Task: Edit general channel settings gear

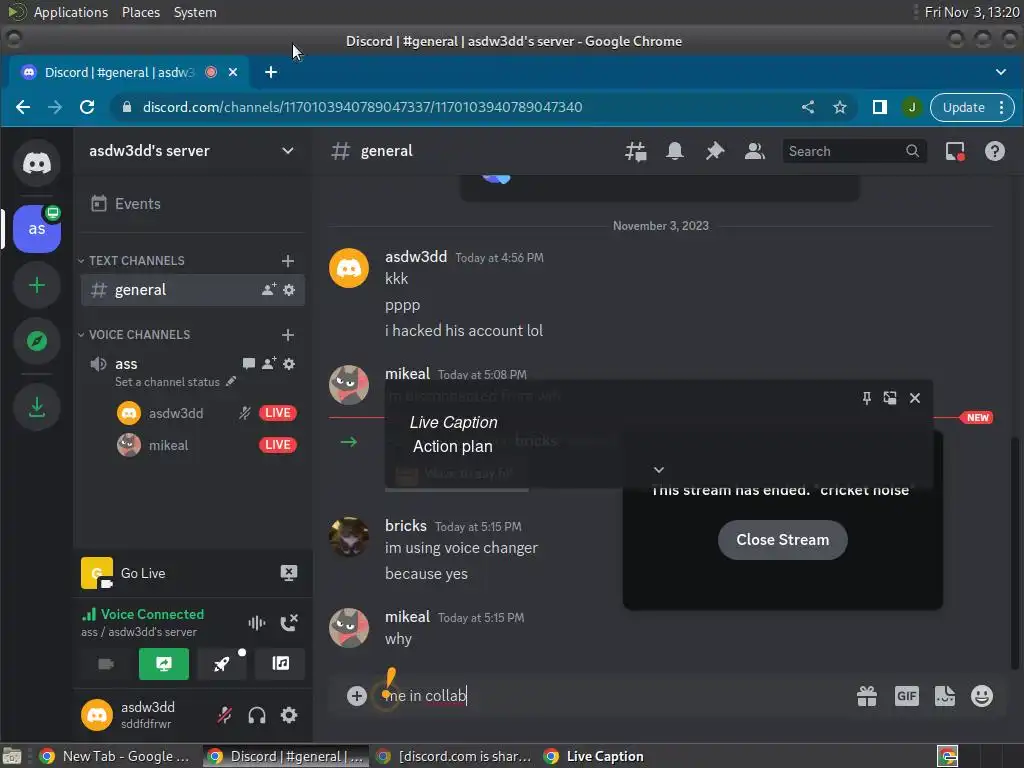Action: (289, 289)
